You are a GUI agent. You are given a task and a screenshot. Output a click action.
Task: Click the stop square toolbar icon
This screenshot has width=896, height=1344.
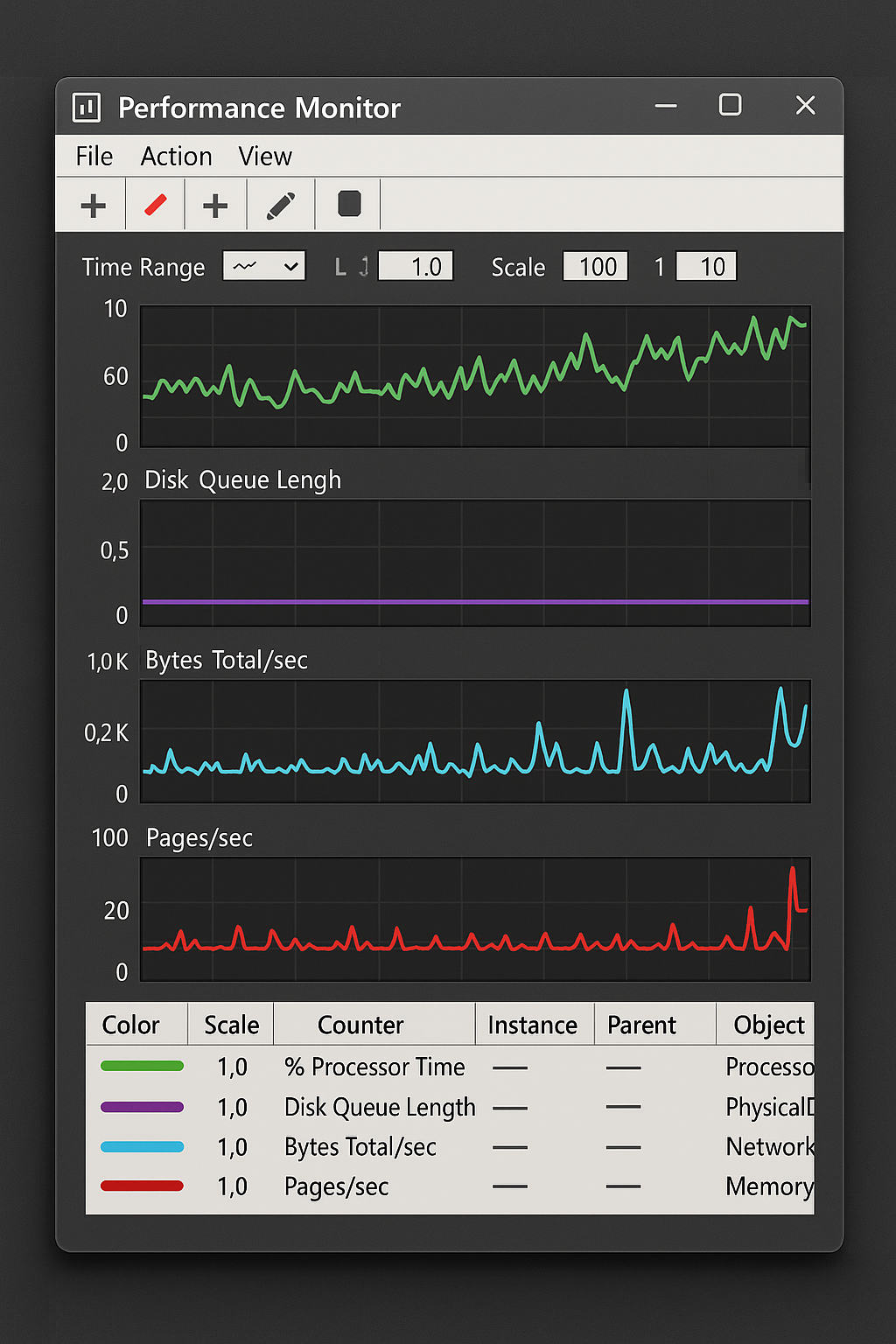click(x=349, y=204)
